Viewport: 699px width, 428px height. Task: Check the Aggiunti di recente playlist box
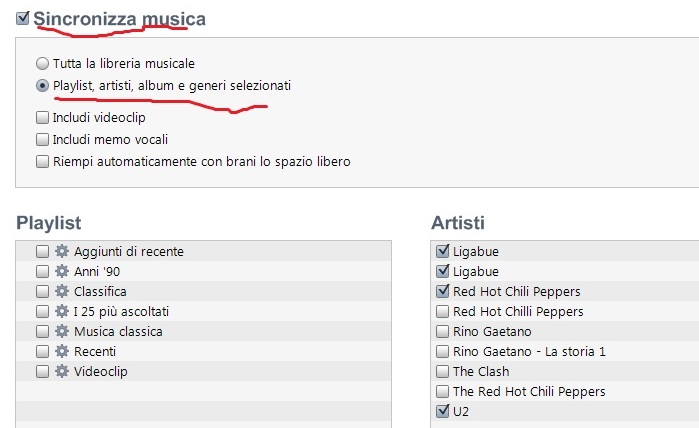[42, 251]
